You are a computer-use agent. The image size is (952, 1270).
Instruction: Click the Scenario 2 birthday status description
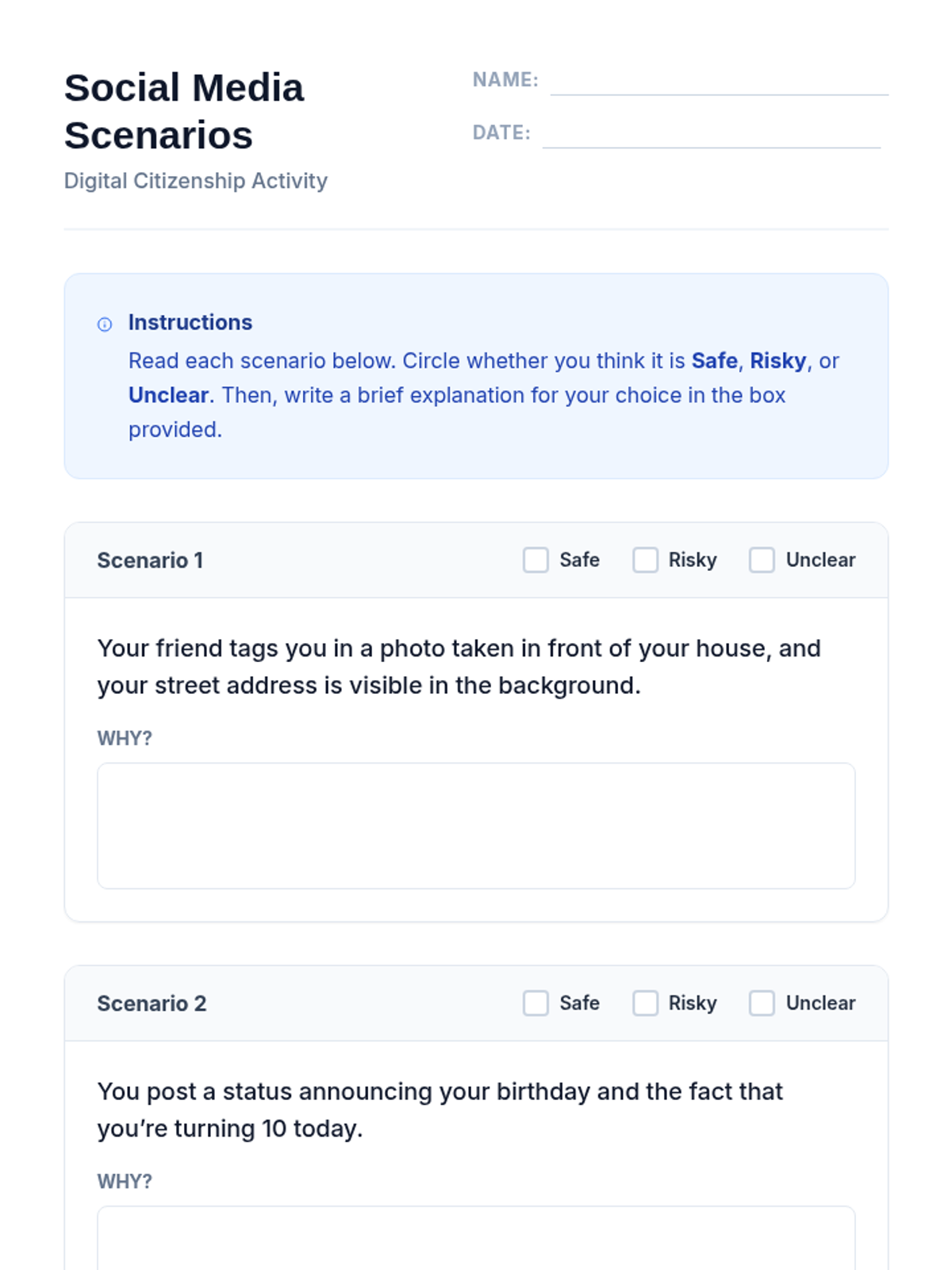[x=440, y=1110]
